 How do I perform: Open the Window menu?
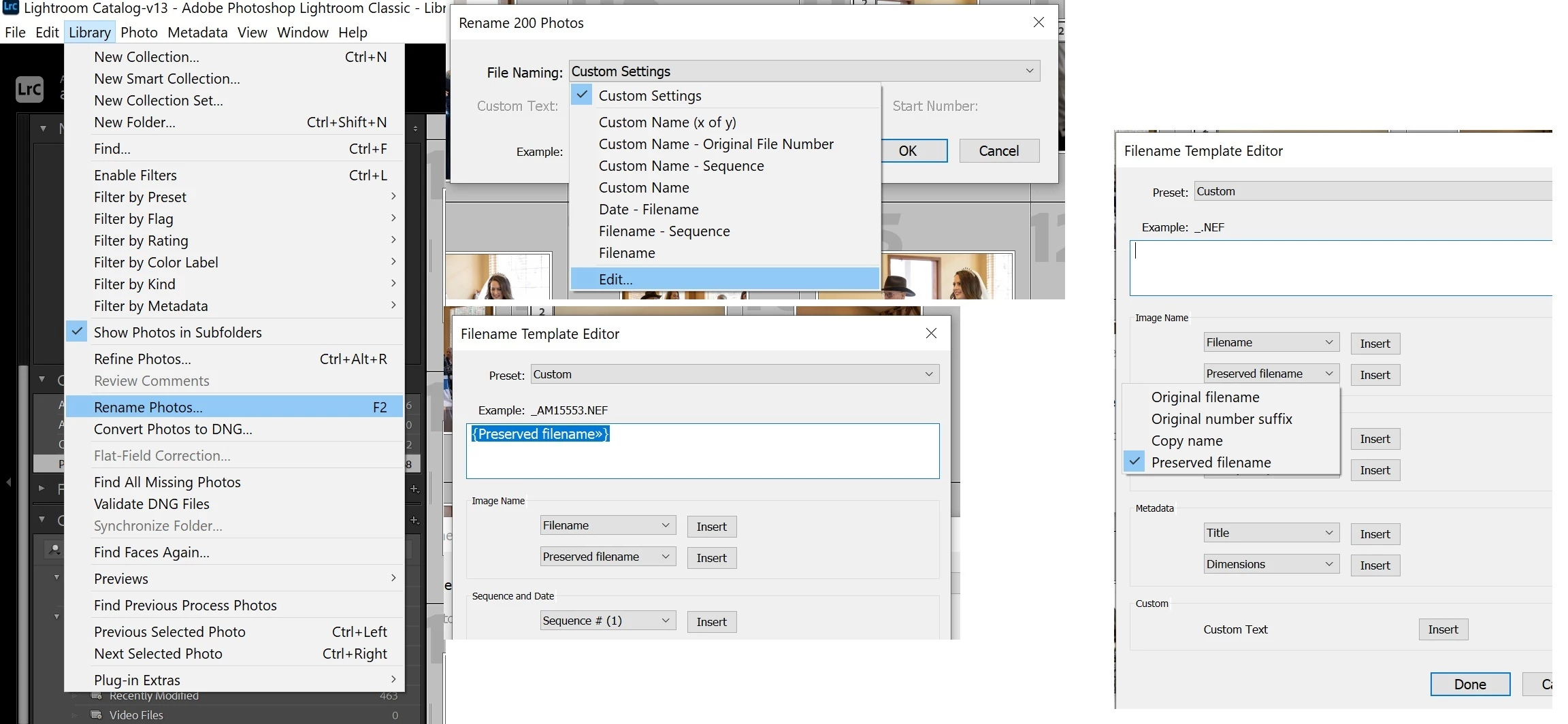click(x=302, y=32)
